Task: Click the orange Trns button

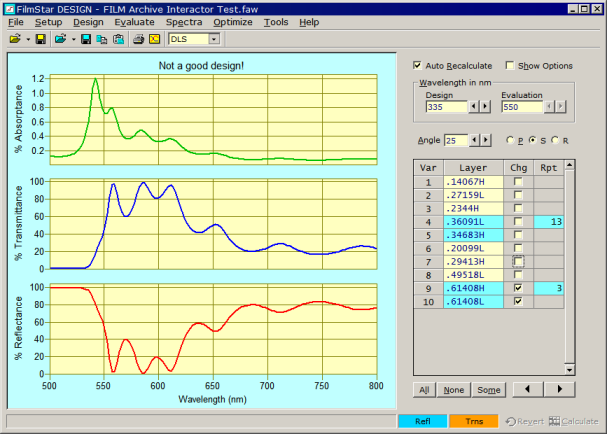Action: pos(474,421)
